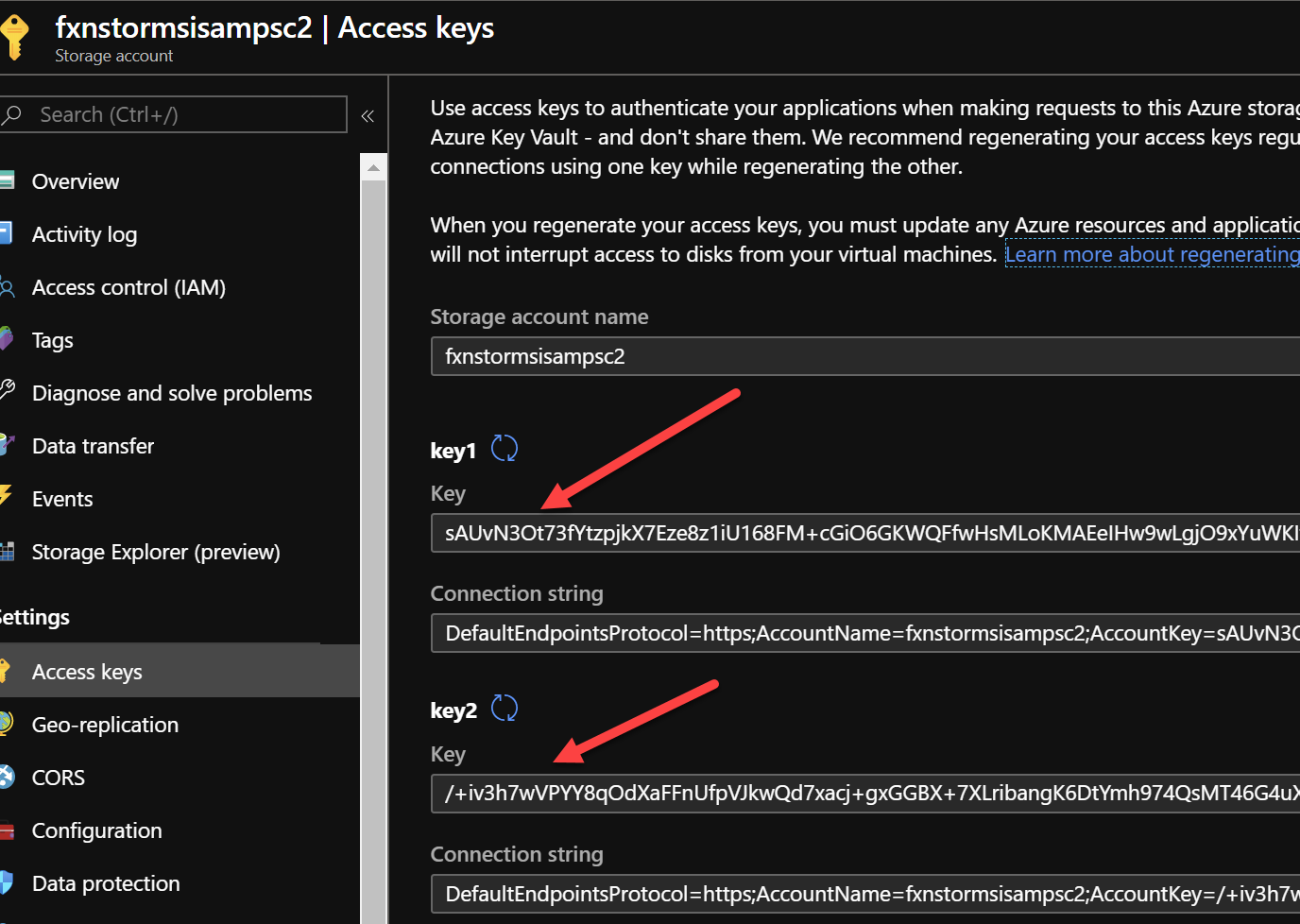Click the Access keys key icon in the sidebar
This screenshot has height=924, width=1300.
5,672
